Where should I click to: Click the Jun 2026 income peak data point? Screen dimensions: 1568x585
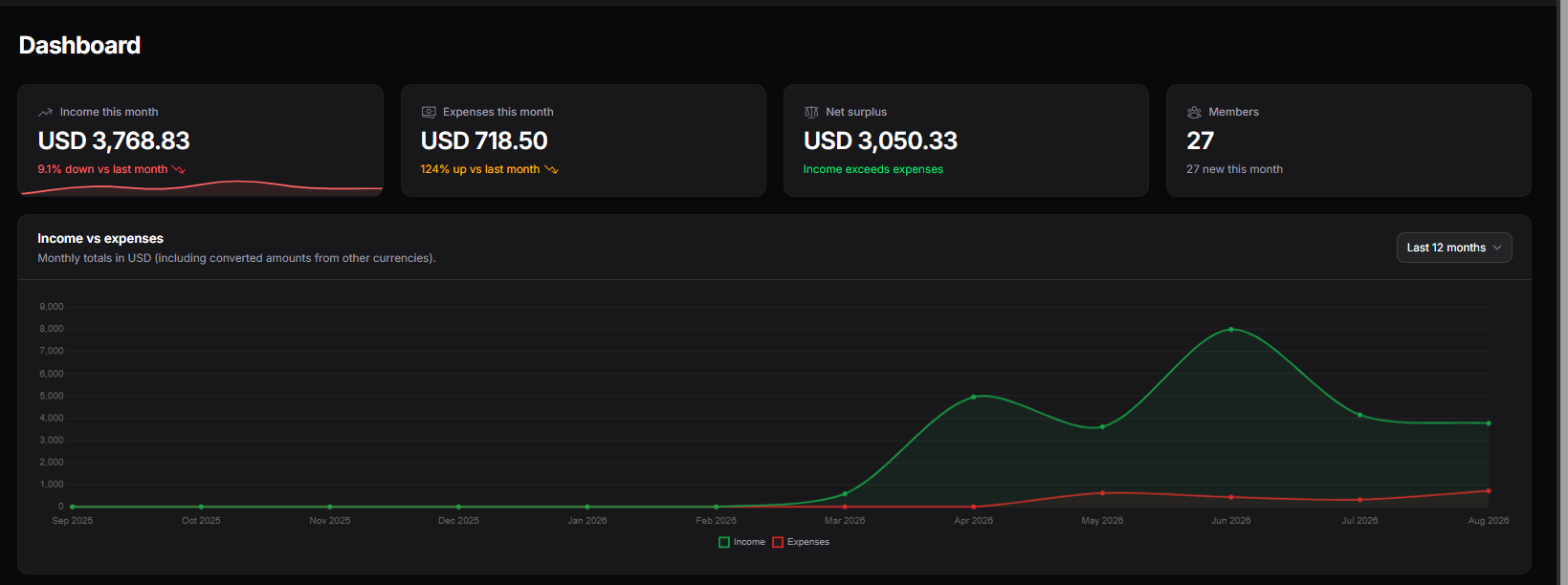tap(1231, 329)
